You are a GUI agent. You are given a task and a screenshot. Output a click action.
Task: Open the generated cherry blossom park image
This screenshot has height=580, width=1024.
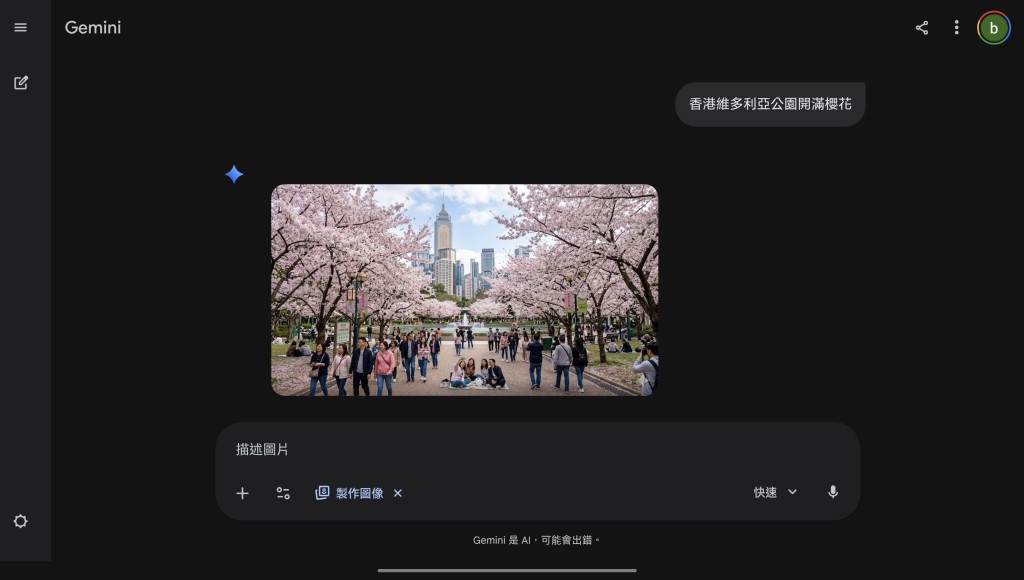pos(464,290)
